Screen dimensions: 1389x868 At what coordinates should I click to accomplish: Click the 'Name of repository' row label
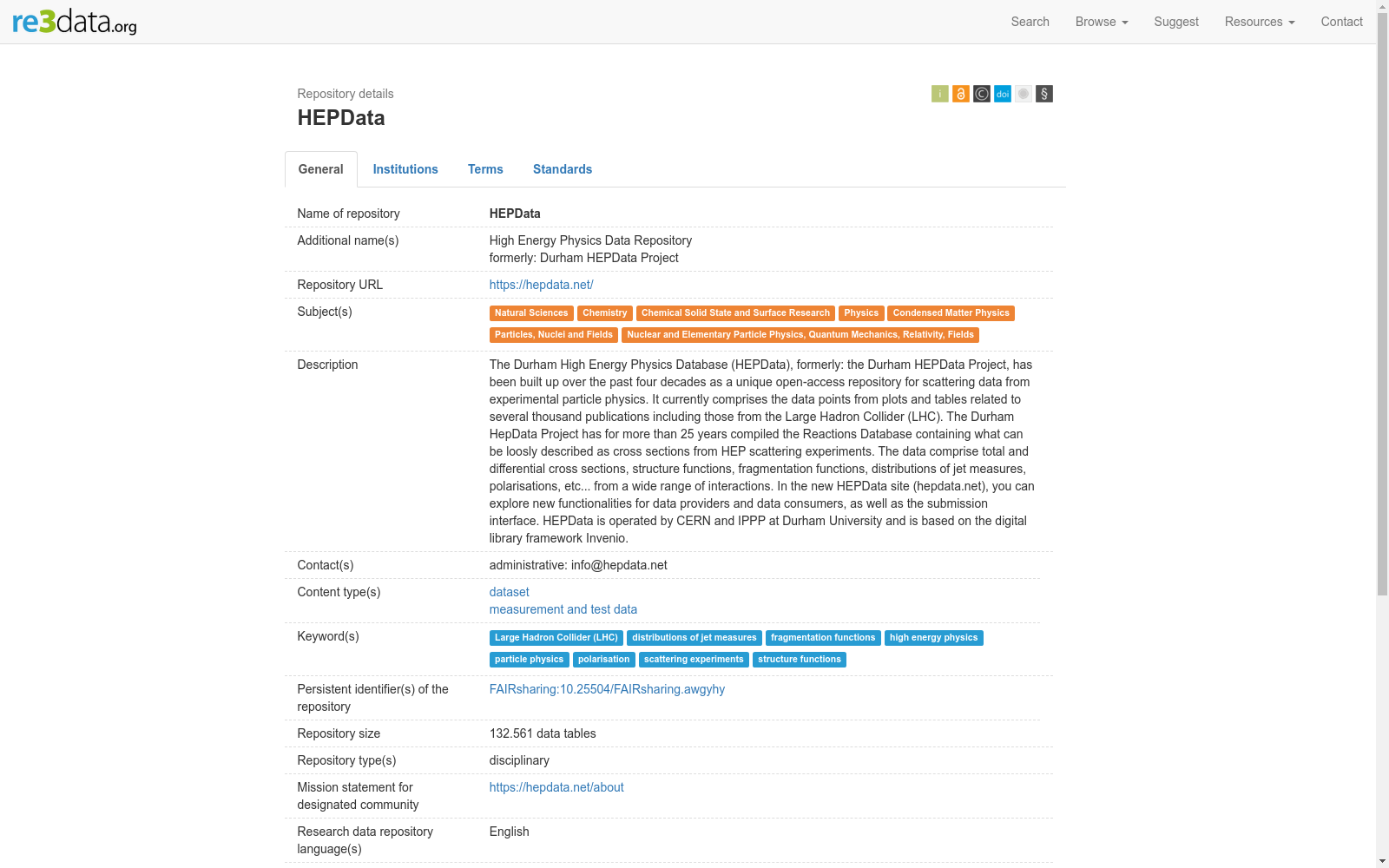pos(349,214)
